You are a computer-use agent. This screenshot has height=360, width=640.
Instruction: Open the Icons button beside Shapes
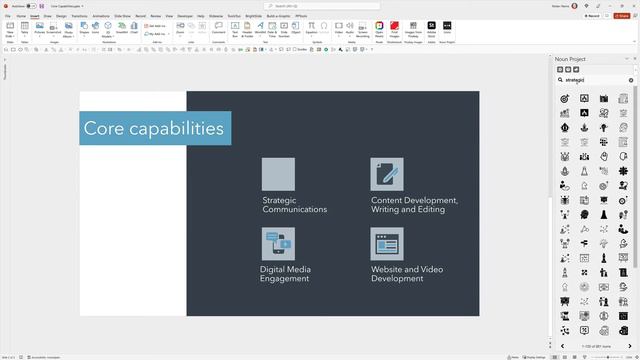coord(96,28)
